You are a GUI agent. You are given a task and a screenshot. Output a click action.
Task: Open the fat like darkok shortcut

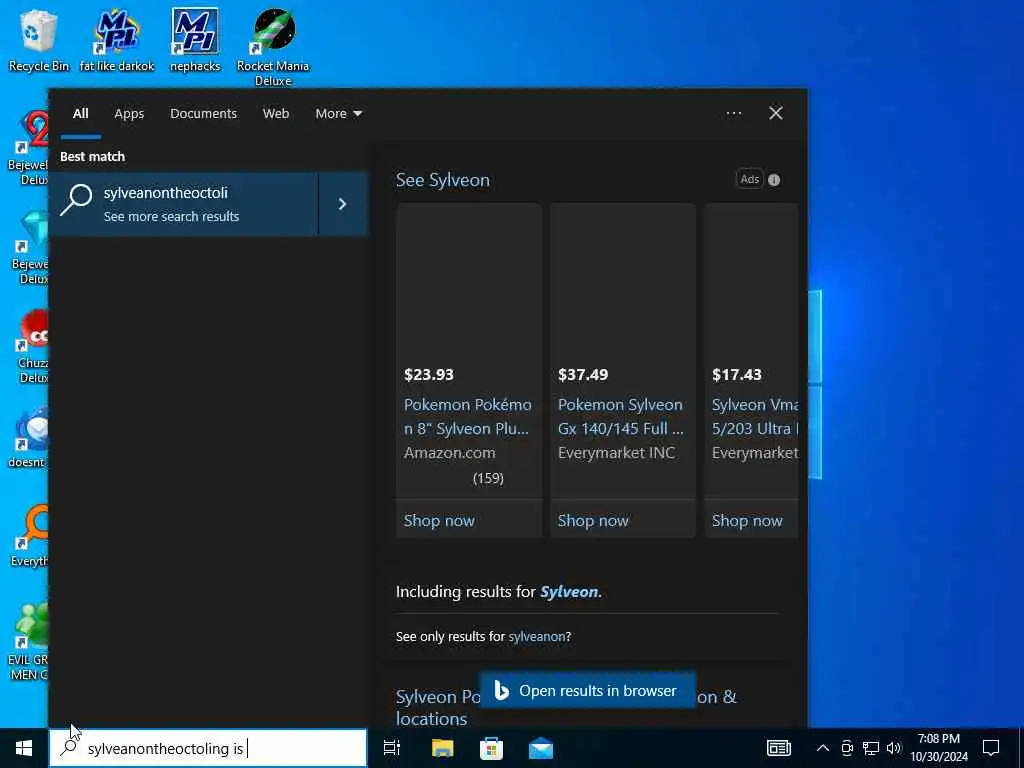[117, 40]
